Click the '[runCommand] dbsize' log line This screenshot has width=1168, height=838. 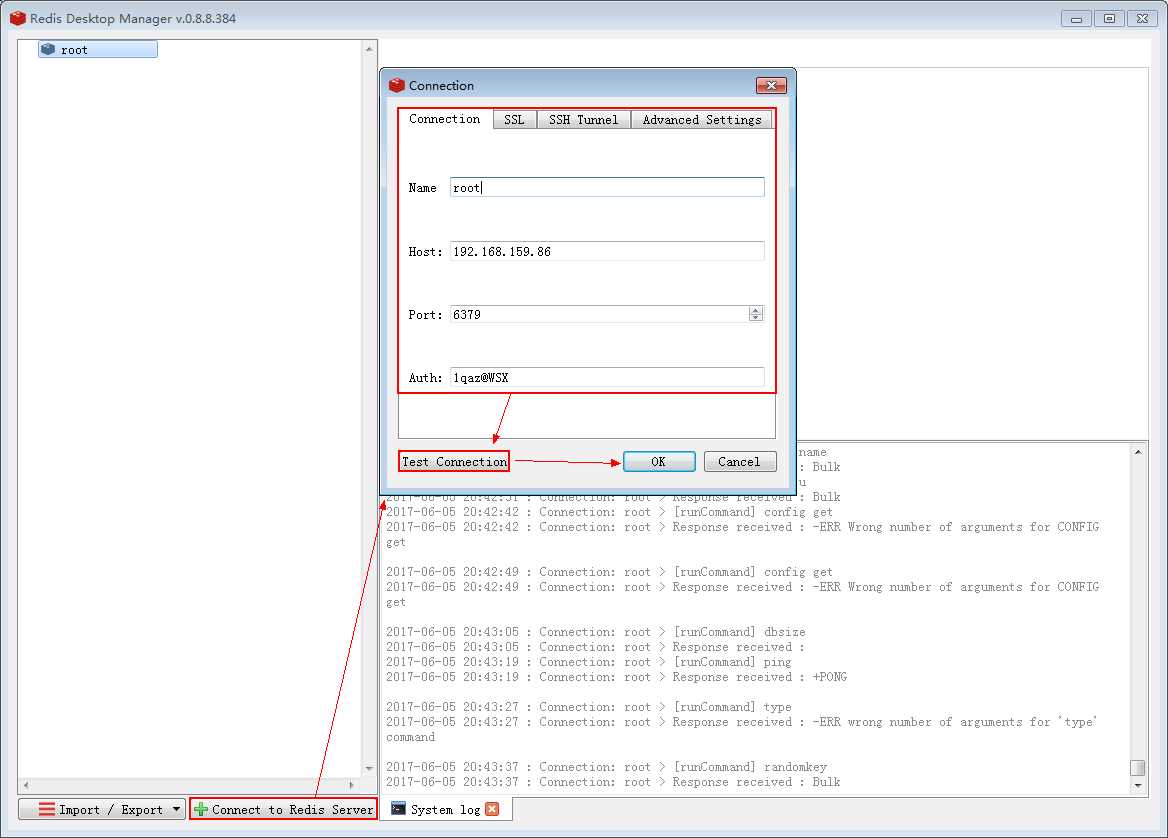595,632
